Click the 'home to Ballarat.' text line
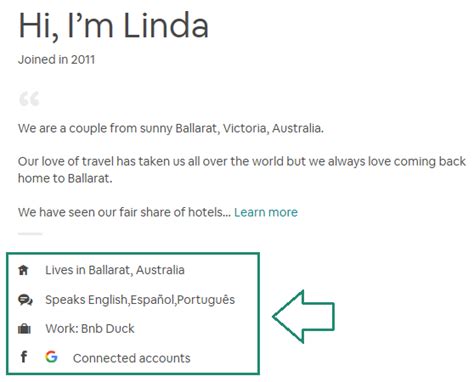The image size is (474, 382). [x=65, y=179]
